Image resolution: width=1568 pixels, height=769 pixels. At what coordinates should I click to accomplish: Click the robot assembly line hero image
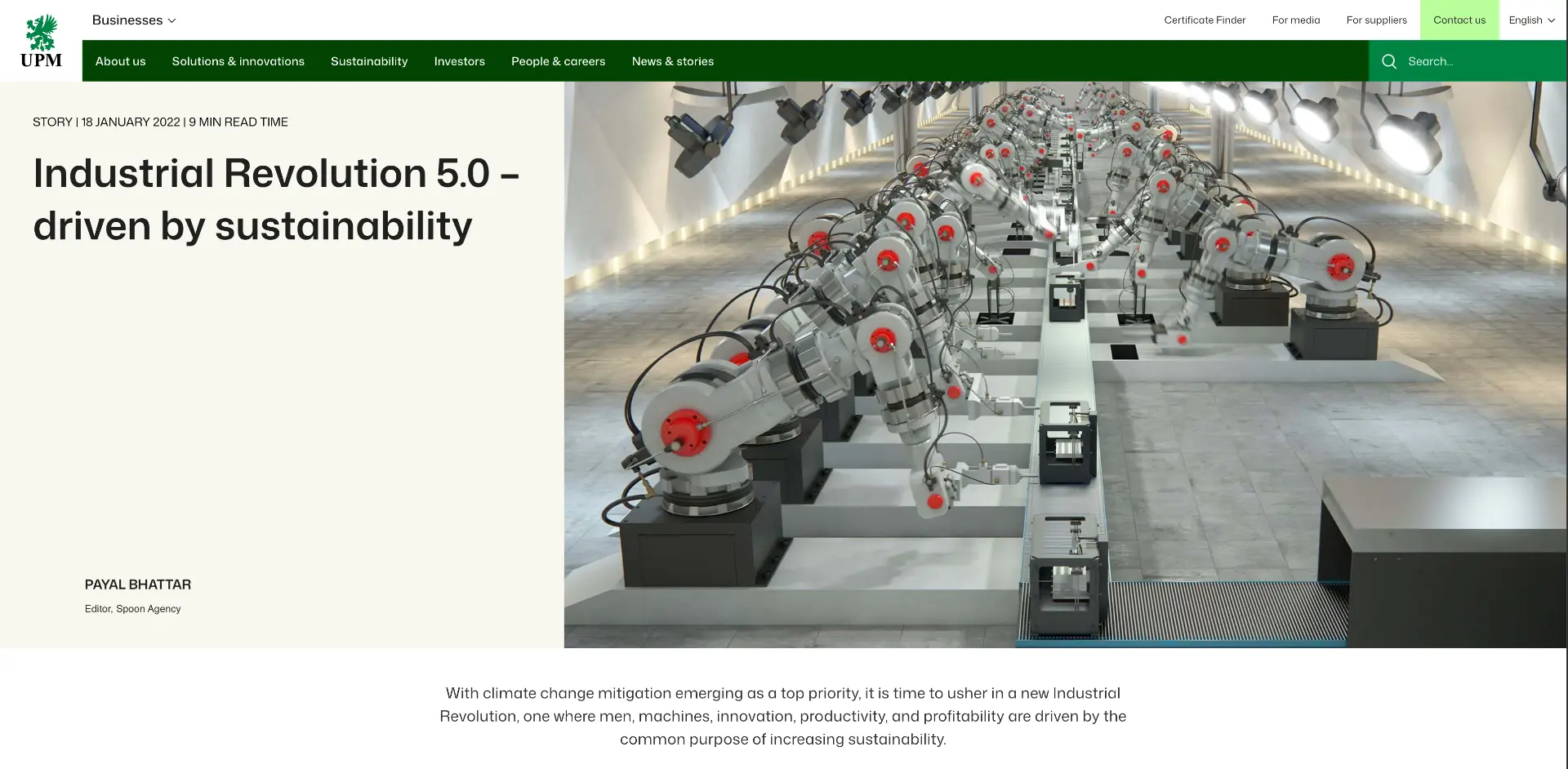click(x=1066, y=364)
